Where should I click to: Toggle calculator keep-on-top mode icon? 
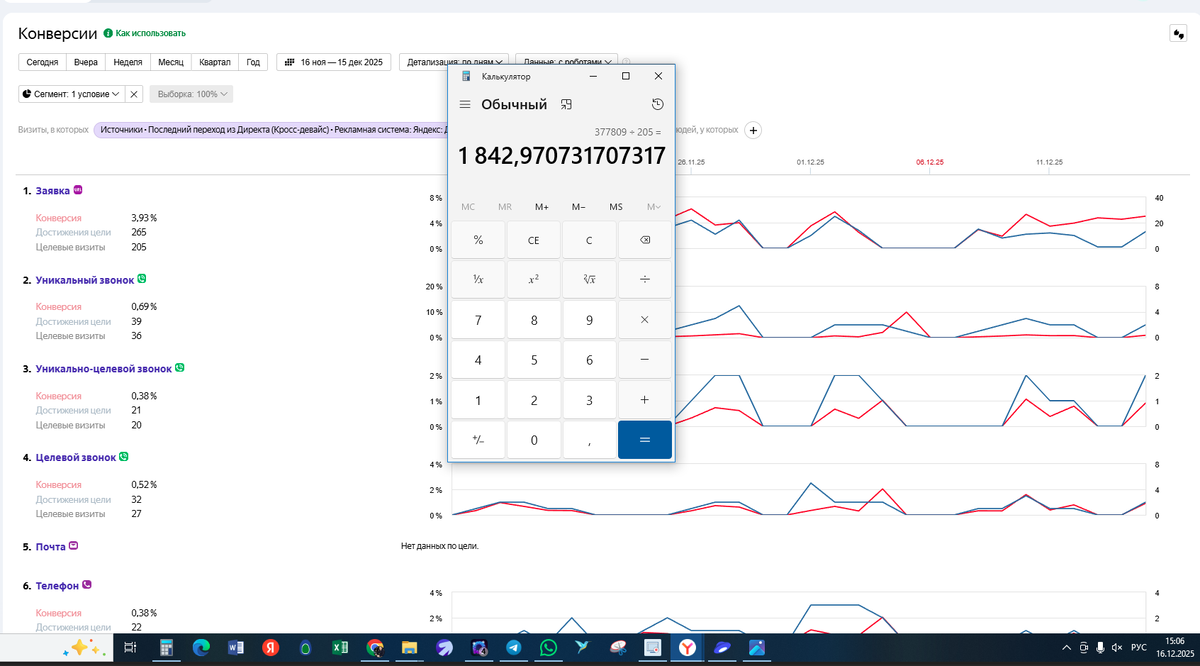(566, 104)
